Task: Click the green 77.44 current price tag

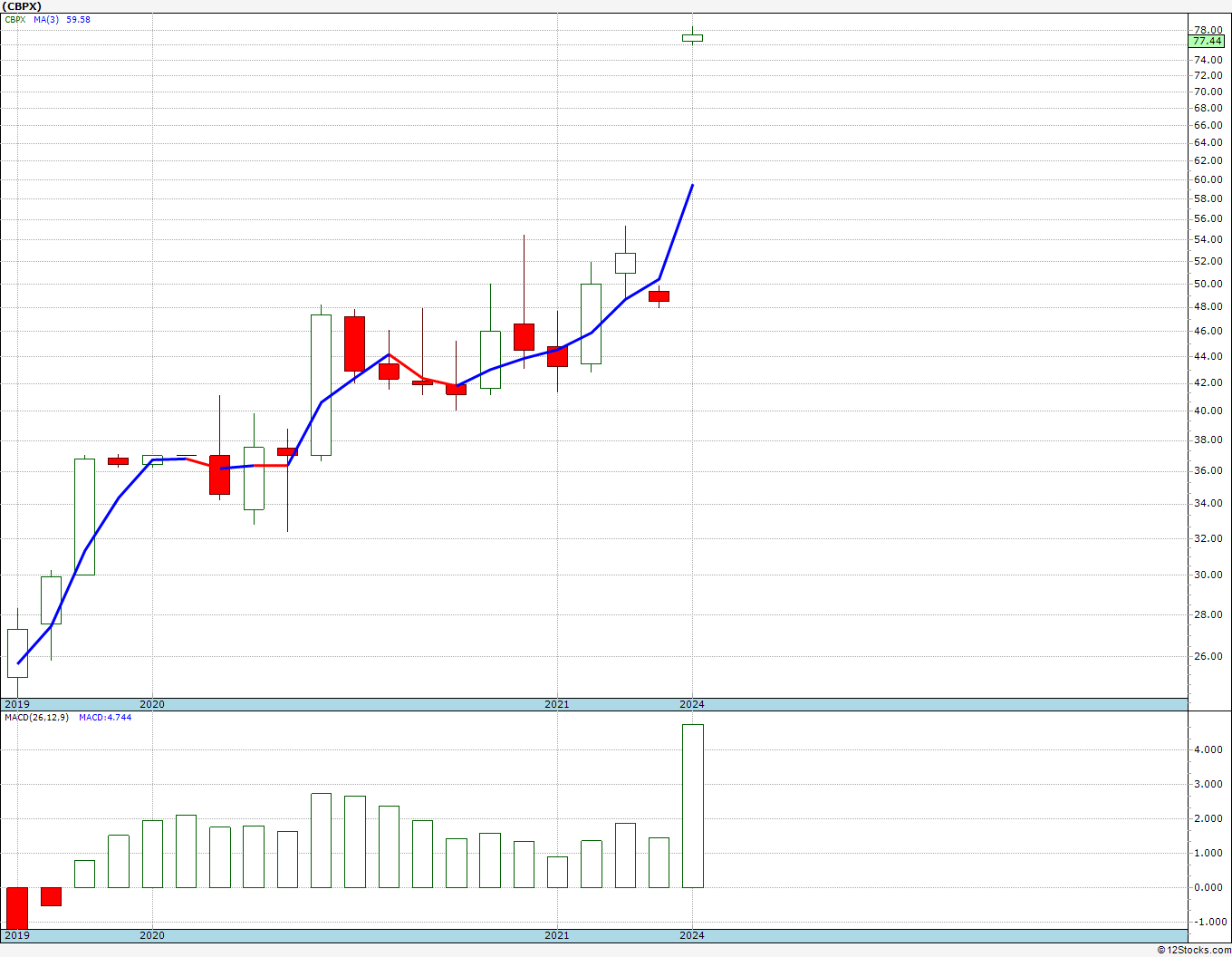Action: tap(1208, 42)
